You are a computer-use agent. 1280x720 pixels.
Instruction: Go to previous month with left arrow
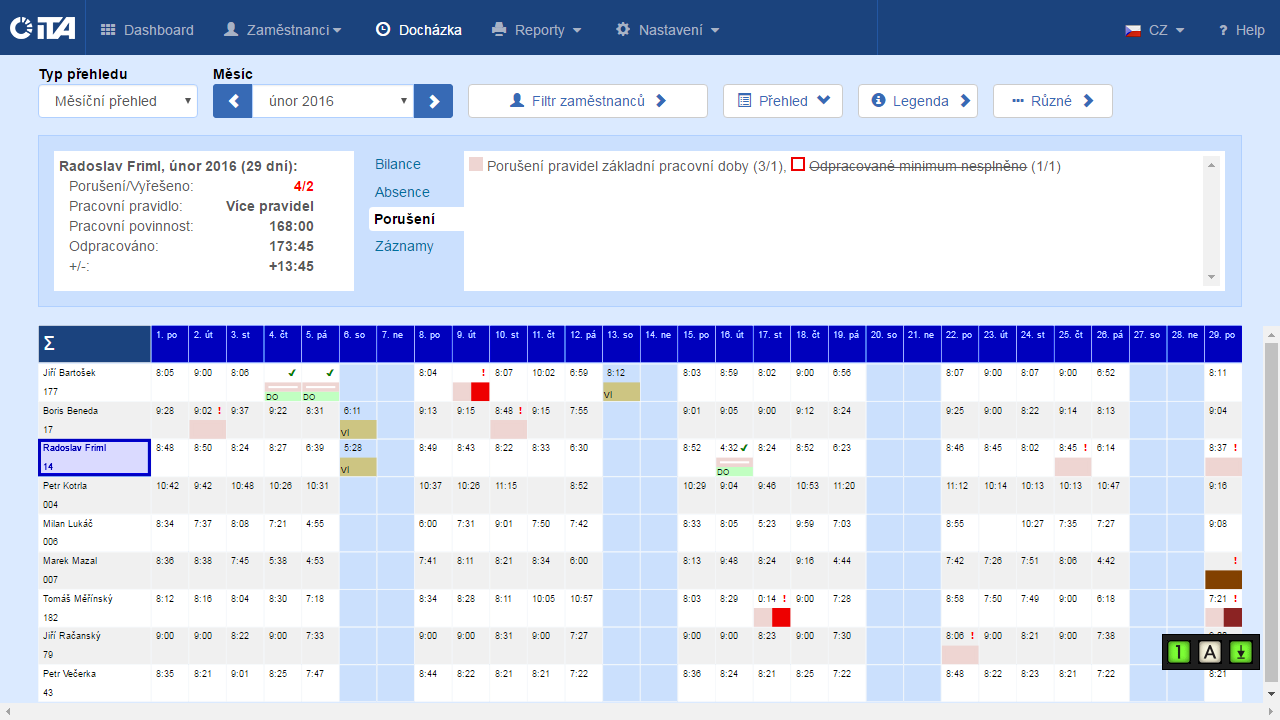(232, 101)
